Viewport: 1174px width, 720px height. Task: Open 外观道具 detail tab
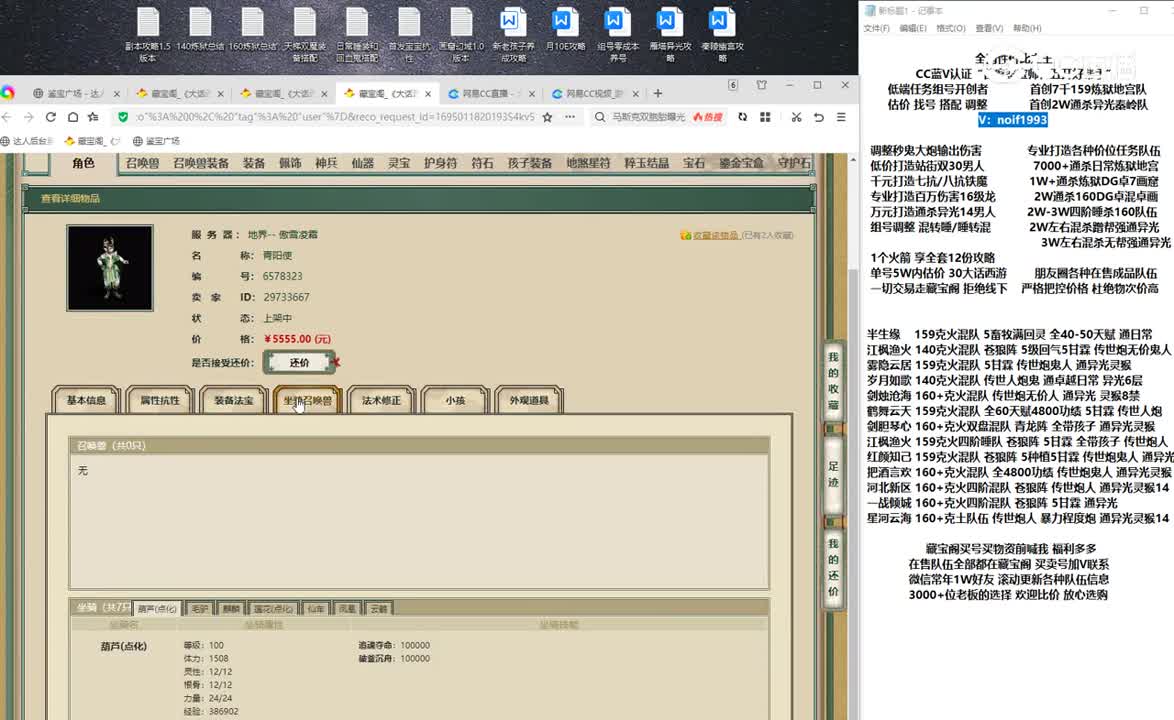(529, 400)
